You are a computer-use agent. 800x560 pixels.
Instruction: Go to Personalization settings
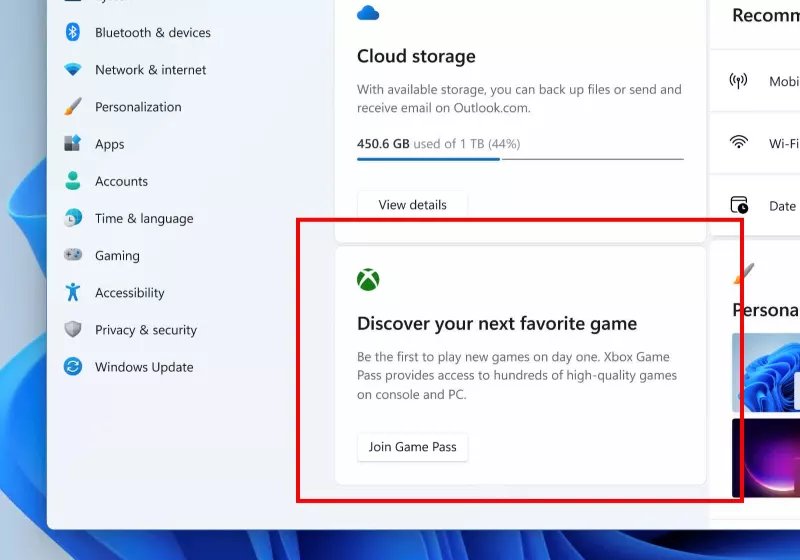[138, 107]
